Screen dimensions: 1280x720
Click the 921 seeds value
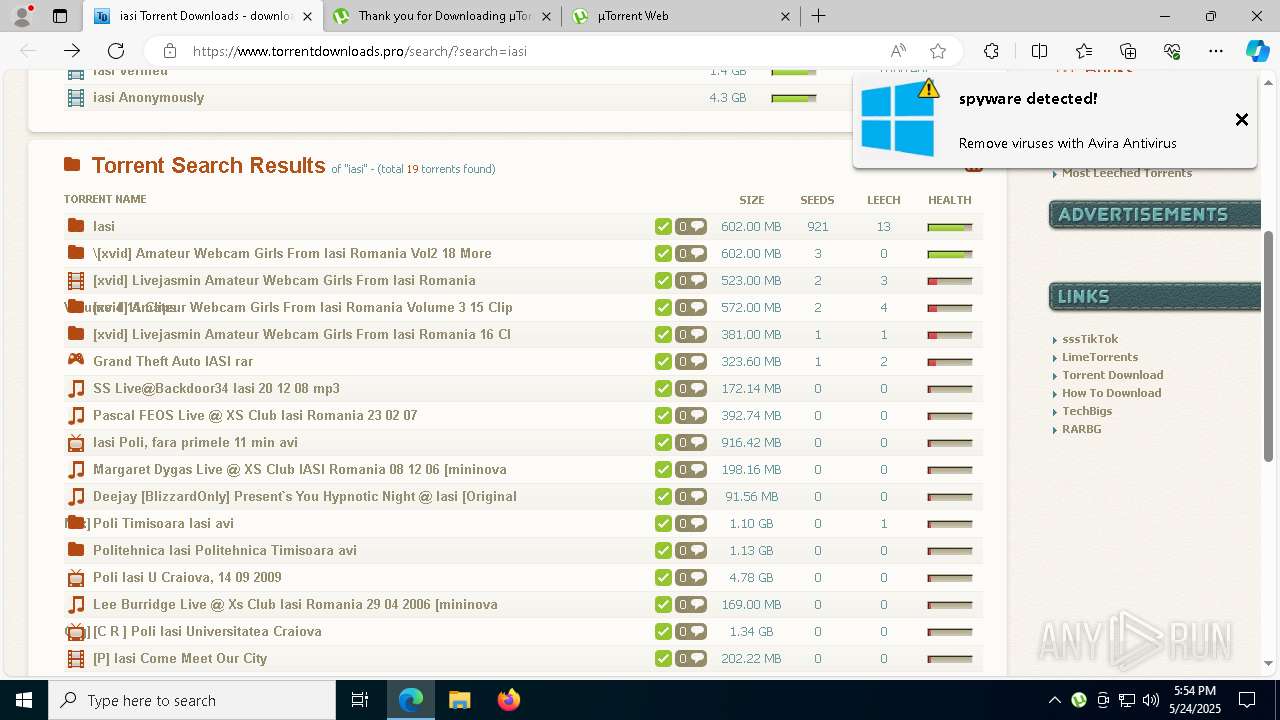click(817, 227)
